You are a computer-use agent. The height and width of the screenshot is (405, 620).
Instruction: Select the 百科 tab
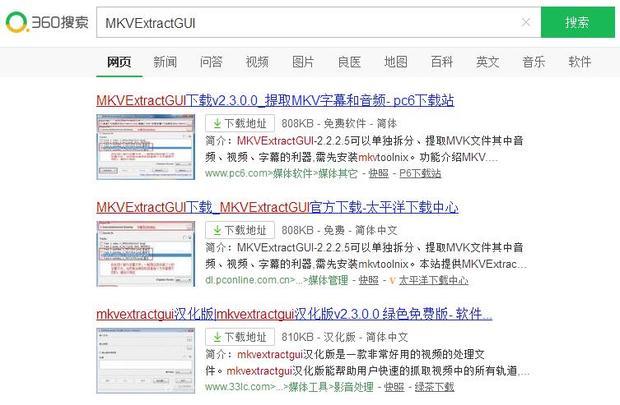[442, 62]
